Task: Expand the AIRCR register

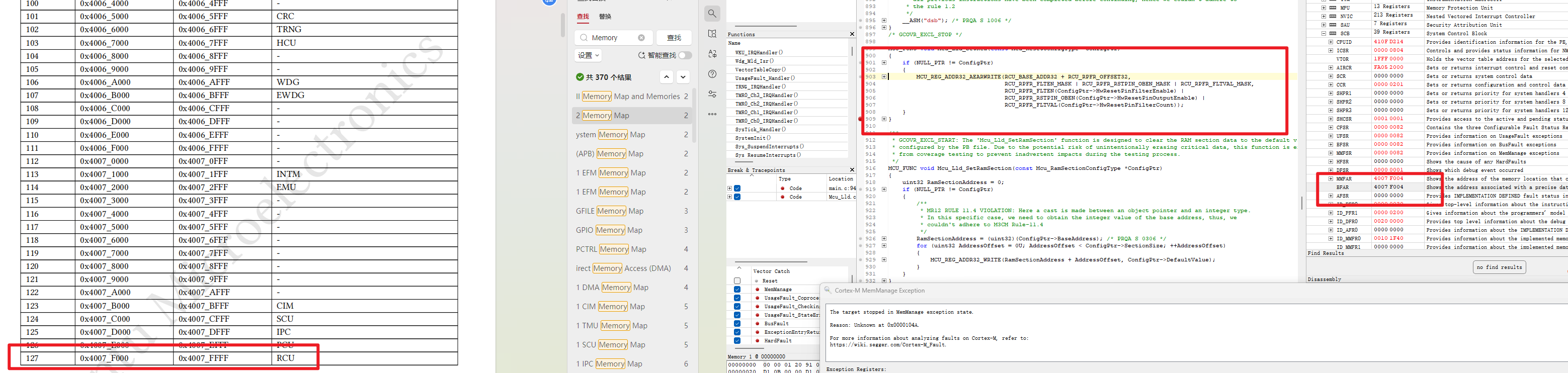Action: click(1330, 67)
